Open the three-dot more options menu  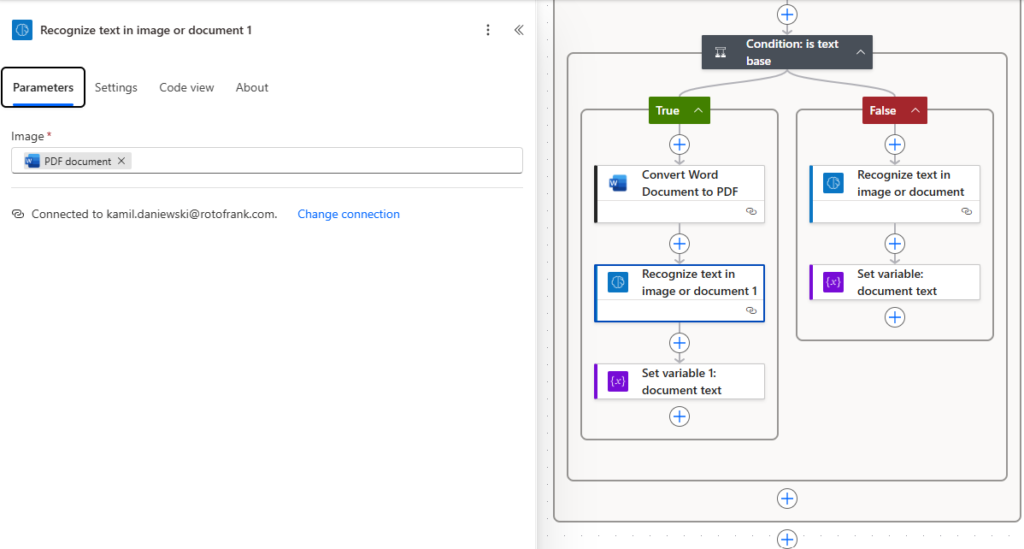488,30
